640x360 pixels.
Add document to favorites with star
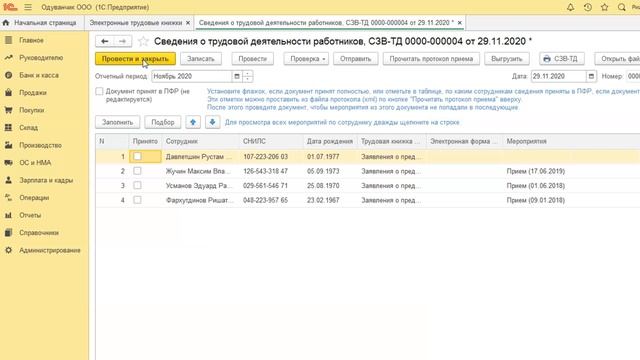143,41
